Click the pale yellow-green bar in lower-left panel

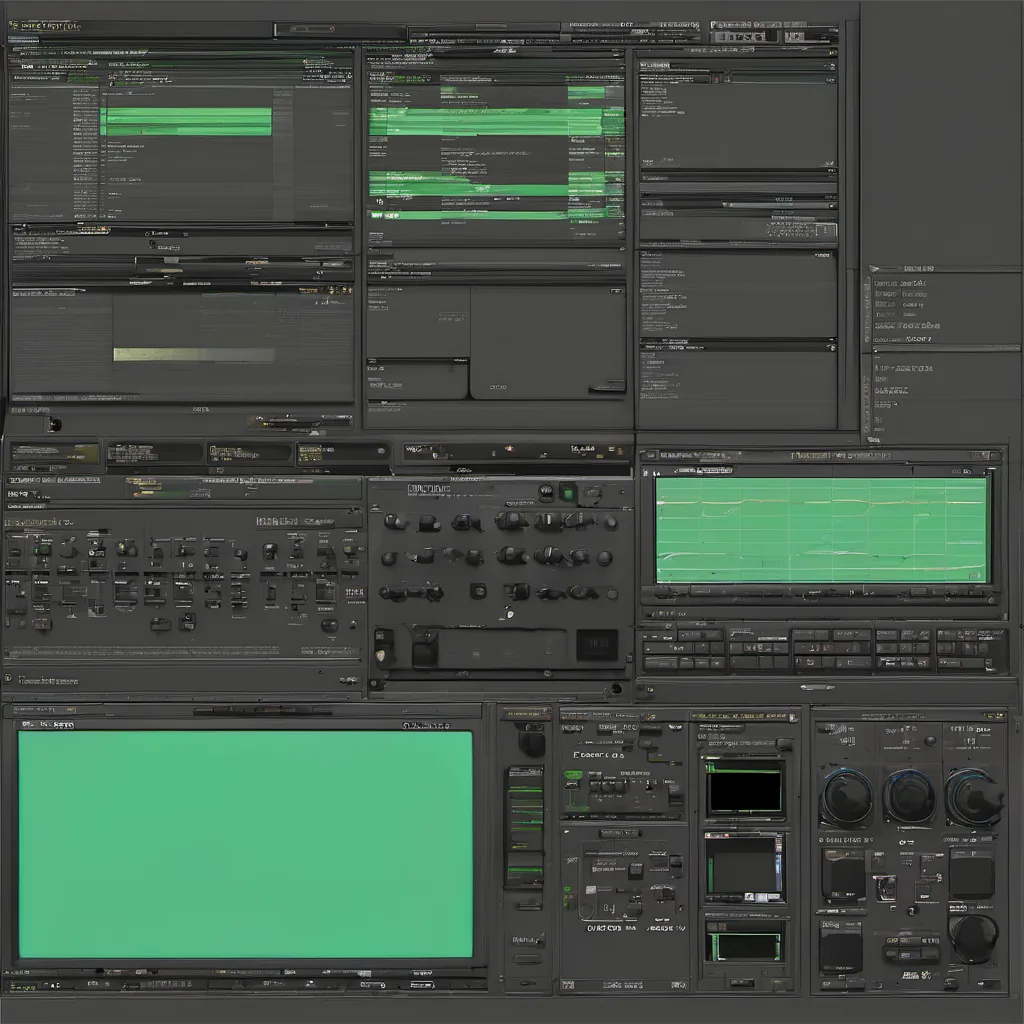tap(194, 354)
